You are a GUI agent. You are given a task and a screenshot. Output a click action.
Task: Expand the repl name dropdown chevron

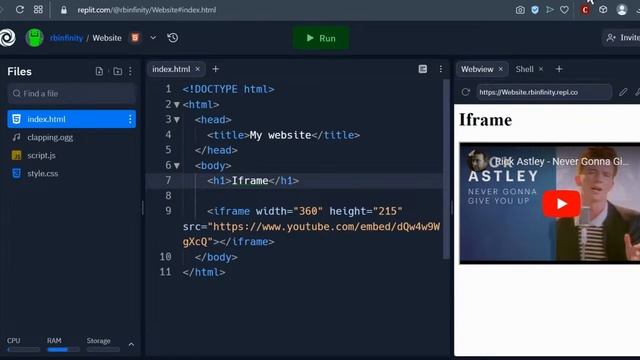[x=153, y=38]
